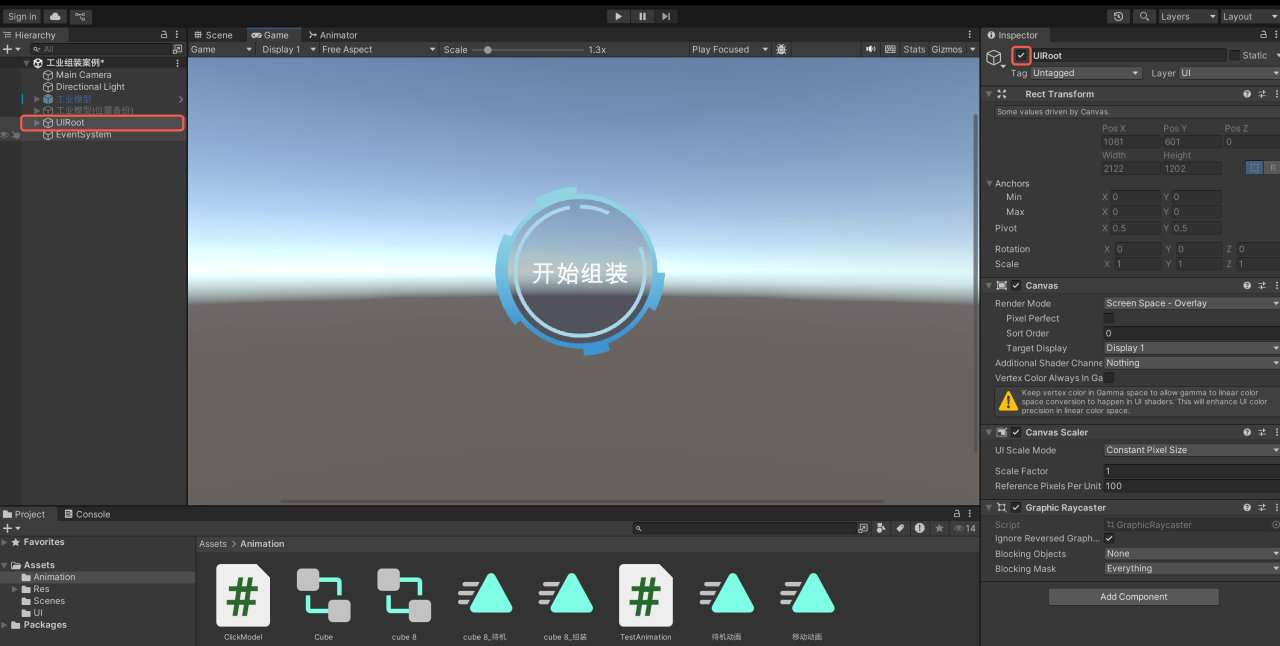Image resolution: width=1280 pixels, height=646 pixels.
Task: Start Play mode with the play button
Action: (x=618, y=16)
